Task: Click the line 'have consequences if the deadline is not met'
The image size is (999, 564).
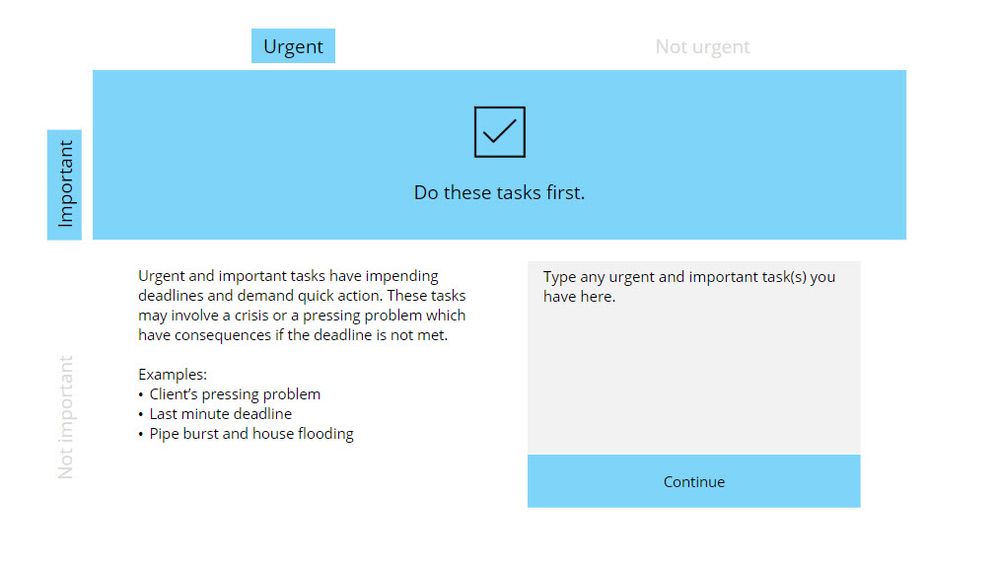Action: point(293,335)
